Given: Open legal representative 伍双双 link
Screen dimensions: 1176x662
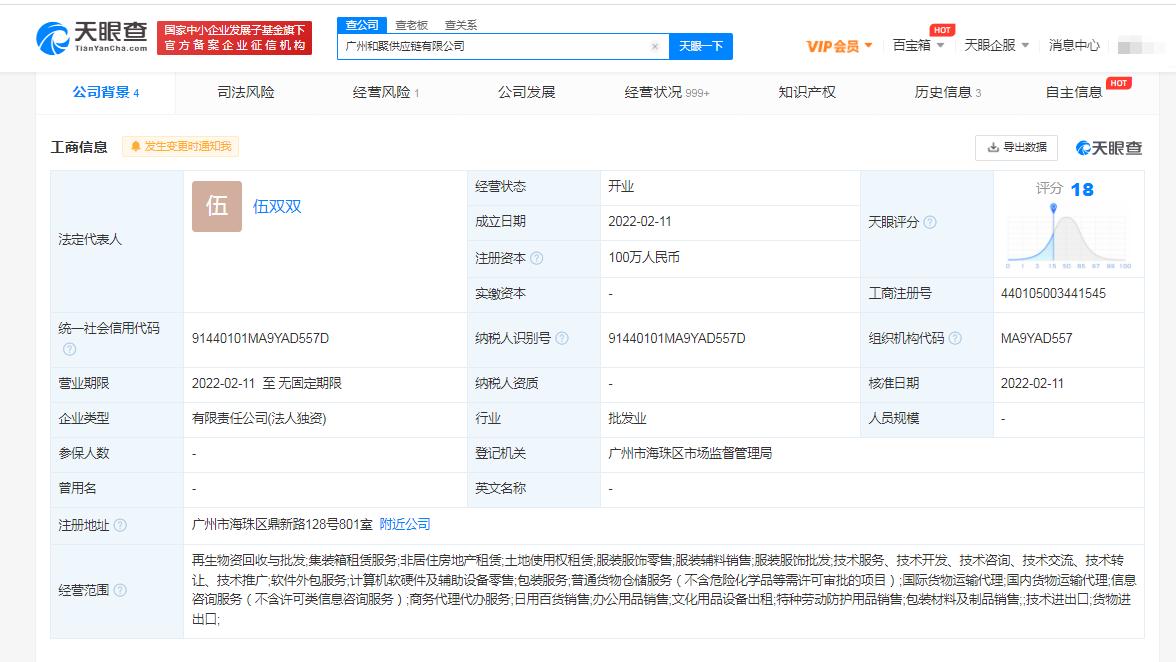Looking at the screenshot, I should 277,206.
